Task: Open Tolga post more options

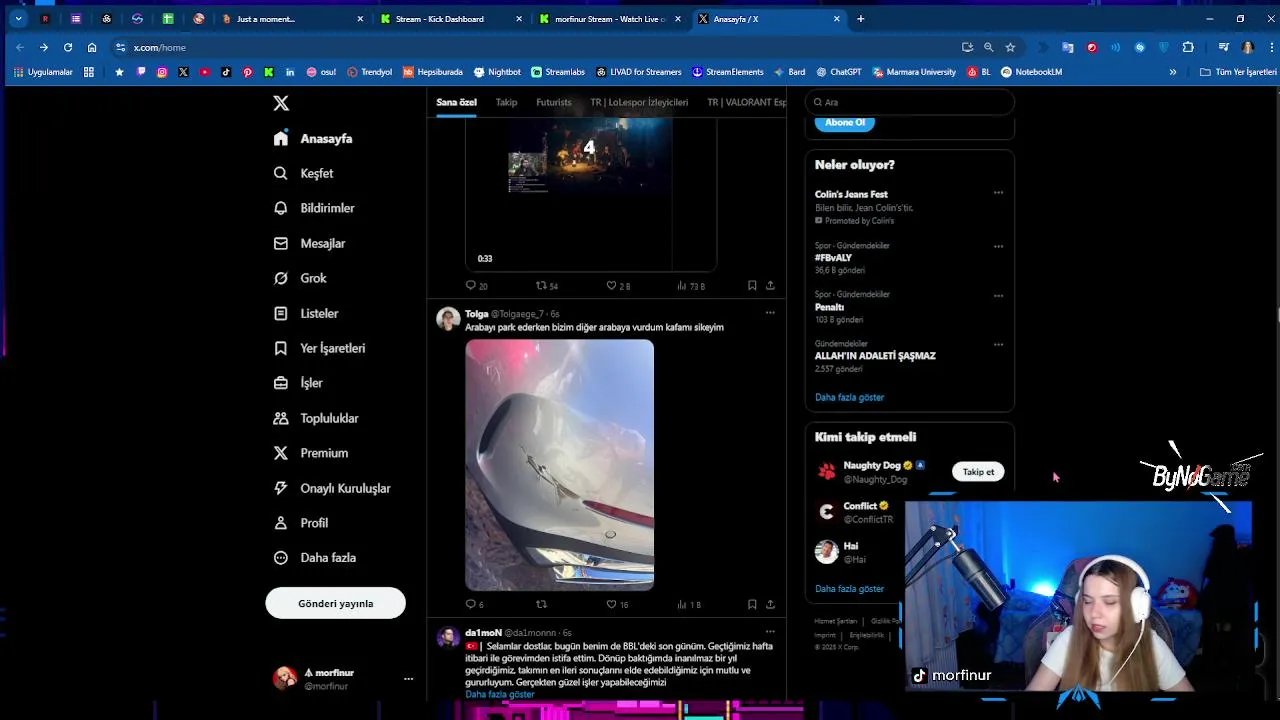Action: [770, 313]
